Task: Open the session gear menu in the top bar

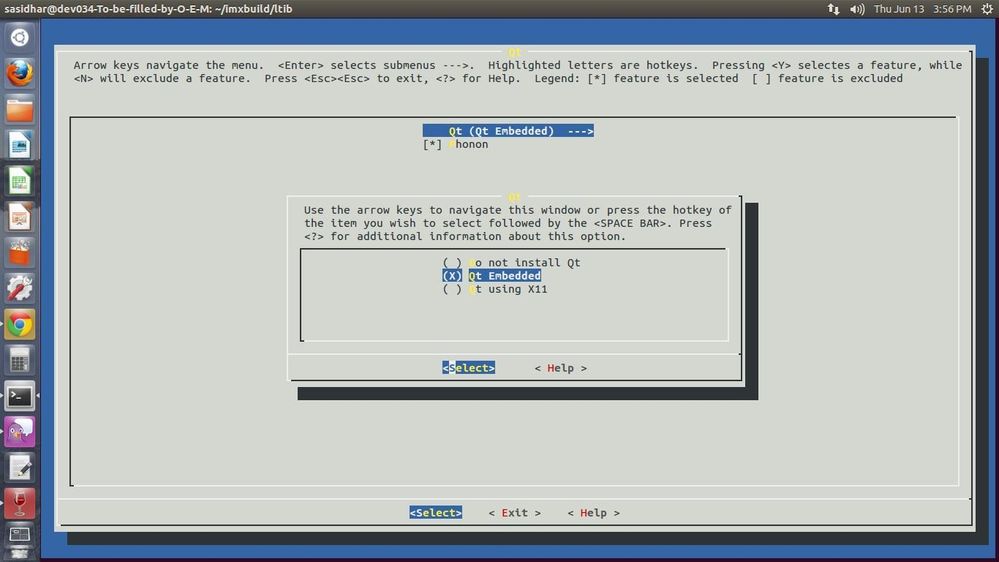Action: click(987, 9)
